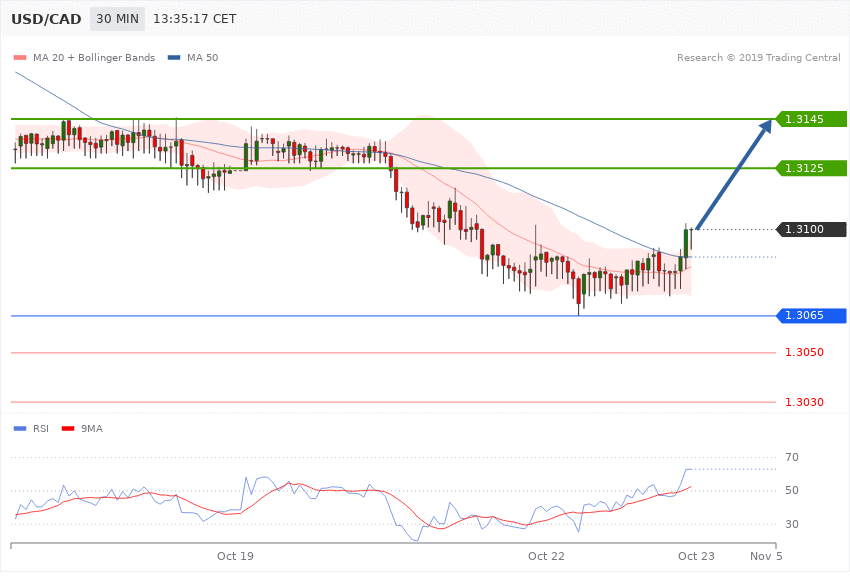Click the MA 20 + Bollinger Bands legend swatch
Image resolution: width=850 pixels, height=576 pixels.
coord(20,57)
